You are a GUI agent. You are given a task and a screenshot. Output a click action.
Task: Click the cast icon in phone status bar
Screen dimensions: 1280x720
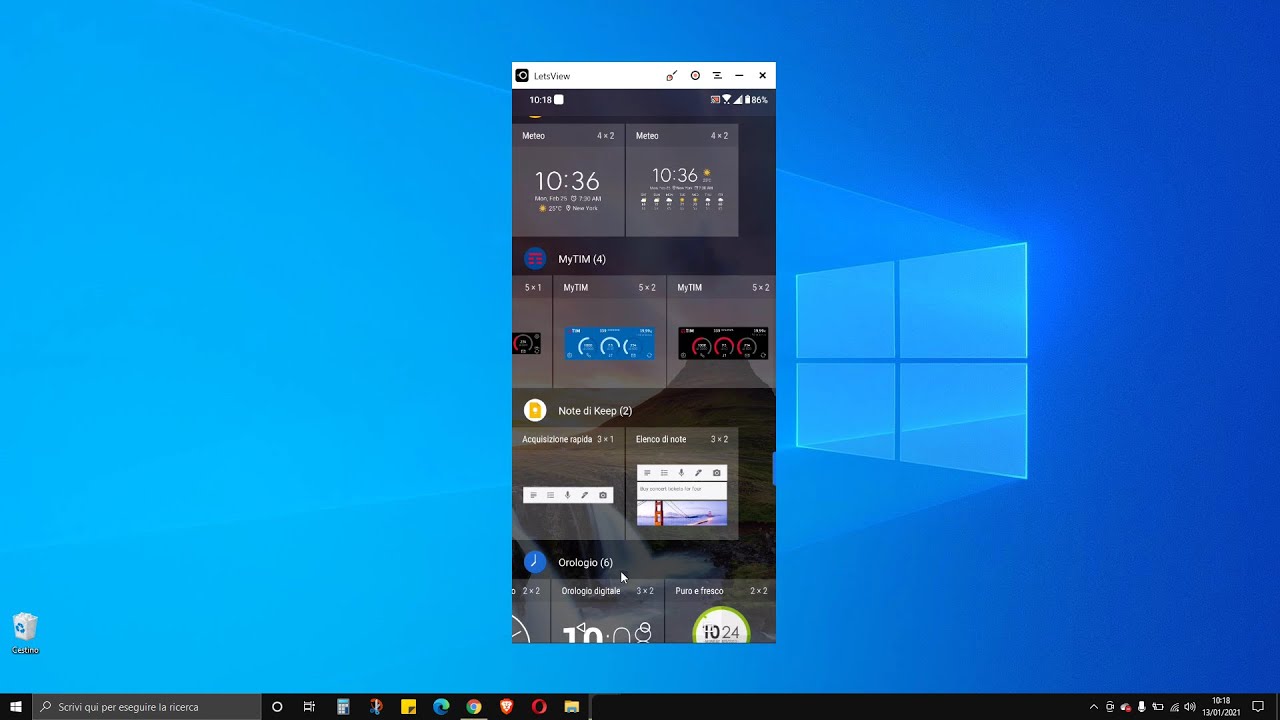716,100
